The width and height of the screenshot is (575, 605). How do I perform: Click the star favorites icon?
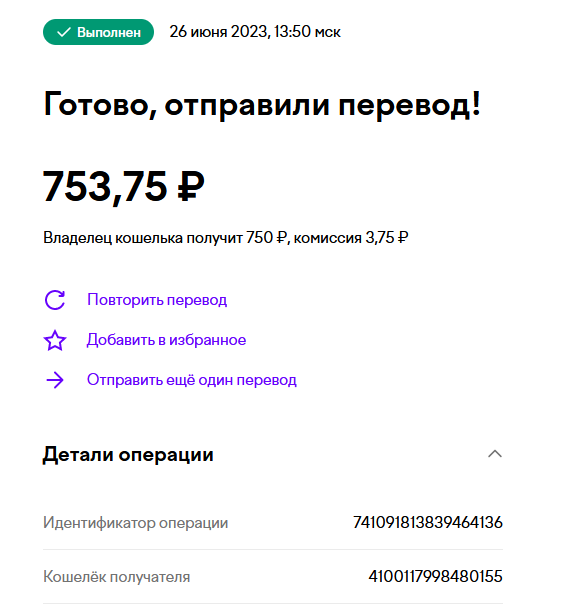tap(55, 340)
